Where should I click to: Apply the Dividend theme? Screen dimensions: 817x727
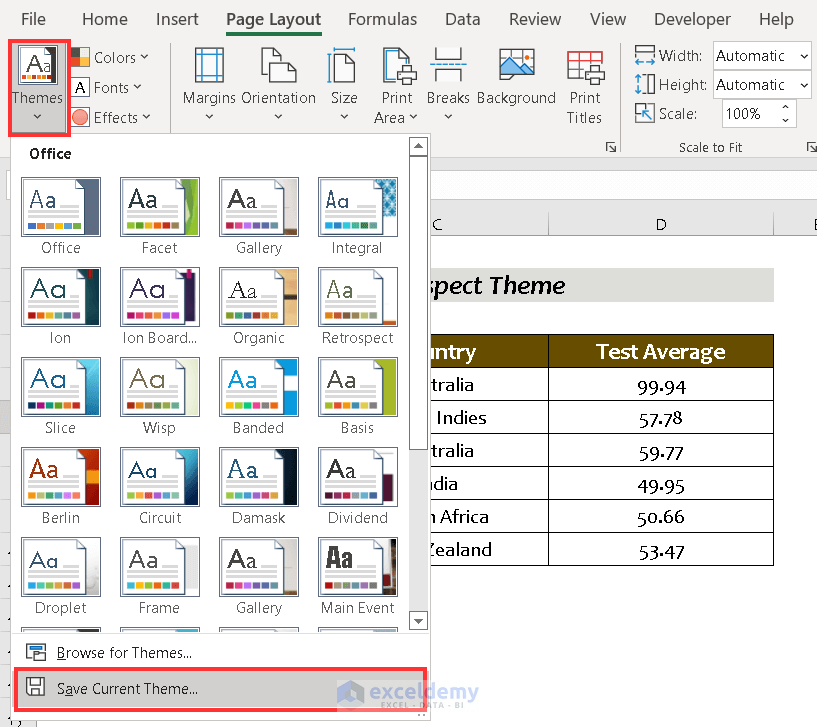point(357,486)
